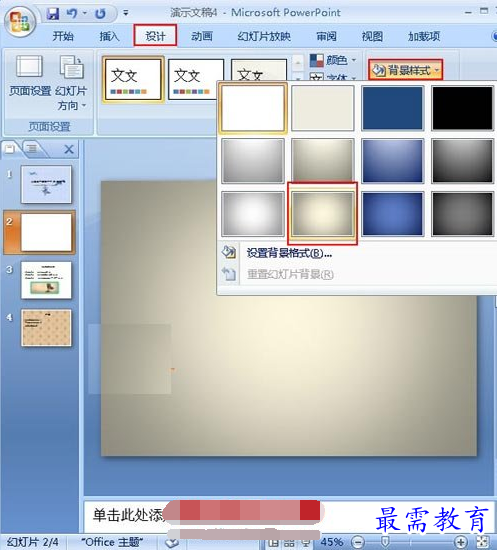Open the 设计 ribbon tab

(155, 36)
